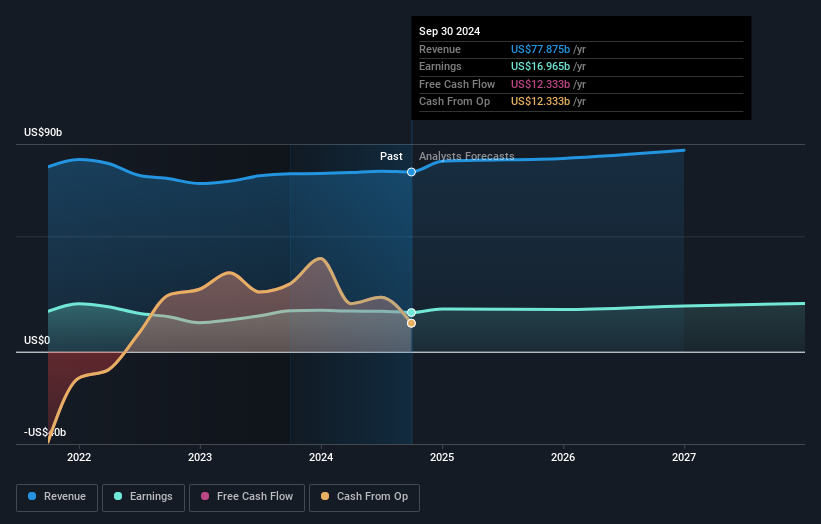Viewport: 821px width, 524px height.
Task: Click the US$0 y-axis label
Action: pos(37,341)
